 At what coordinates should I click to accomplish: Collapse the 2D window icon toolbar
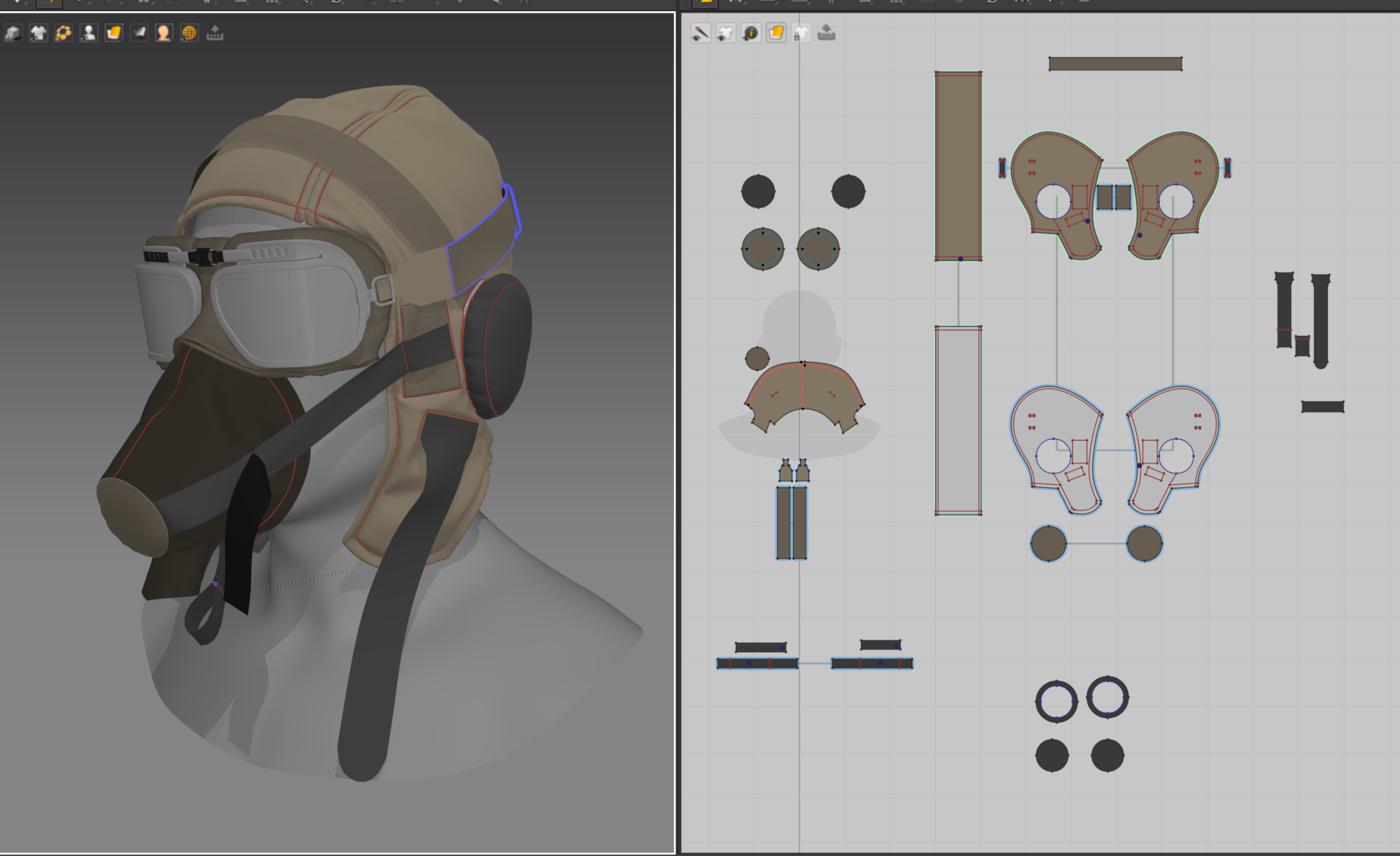(826, 33)
